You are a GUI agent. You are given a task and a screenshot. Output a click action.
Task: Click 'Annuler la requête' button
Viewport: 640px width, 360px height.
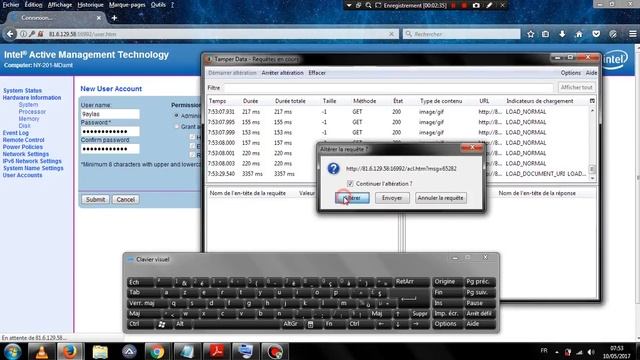(440, 198)
